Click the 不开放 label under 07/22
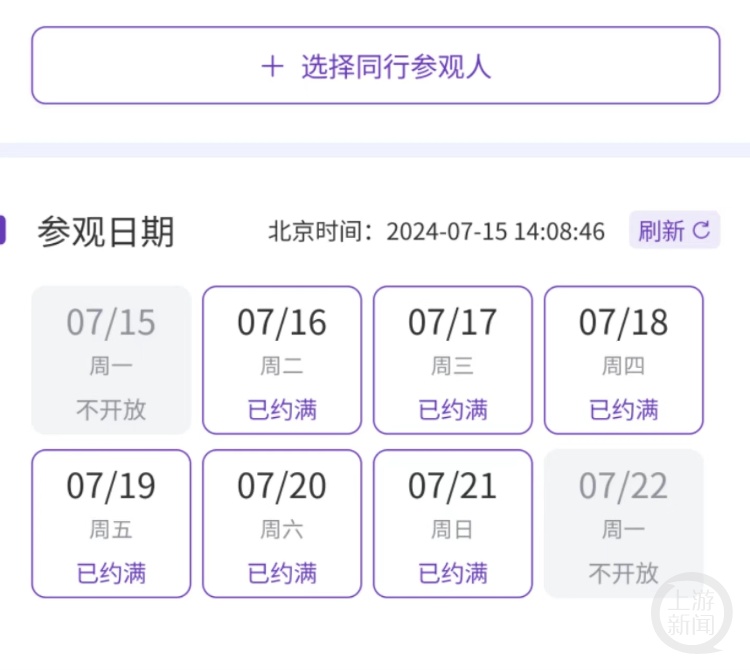750x671 pixels. [623, 573]
